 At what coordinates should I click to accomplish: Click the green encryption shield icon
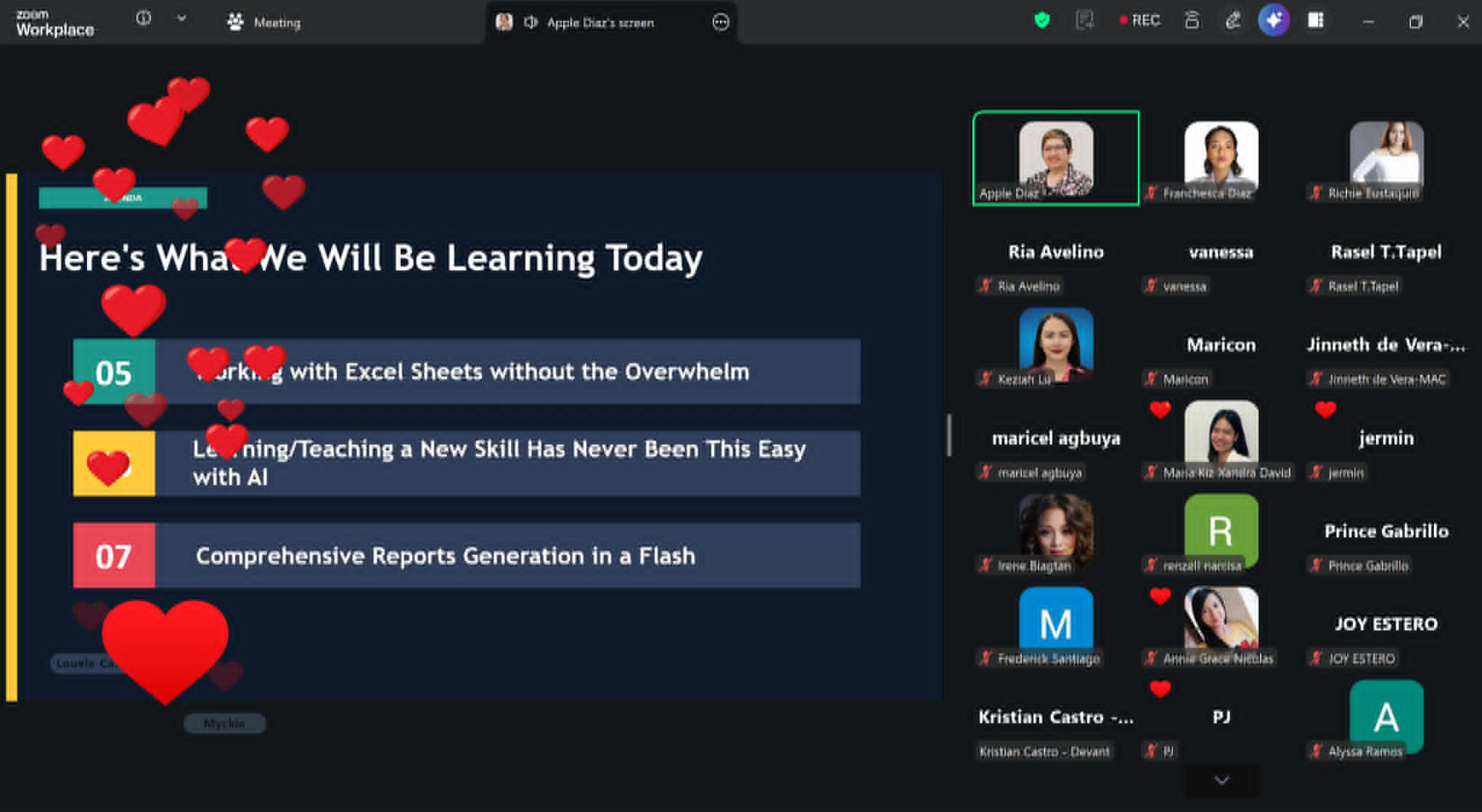click(1042, 21)
